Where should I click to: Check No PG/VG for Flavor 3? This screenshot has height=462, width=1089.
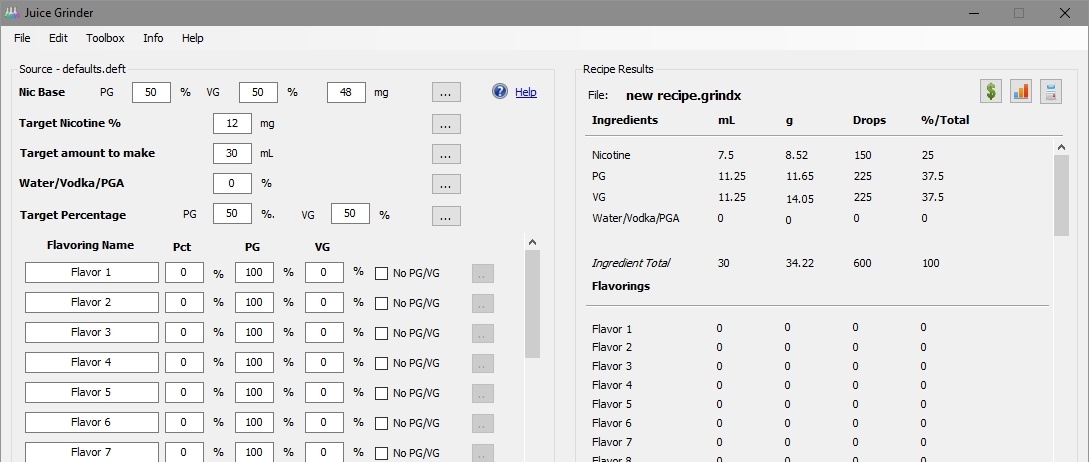pos(382,333)
